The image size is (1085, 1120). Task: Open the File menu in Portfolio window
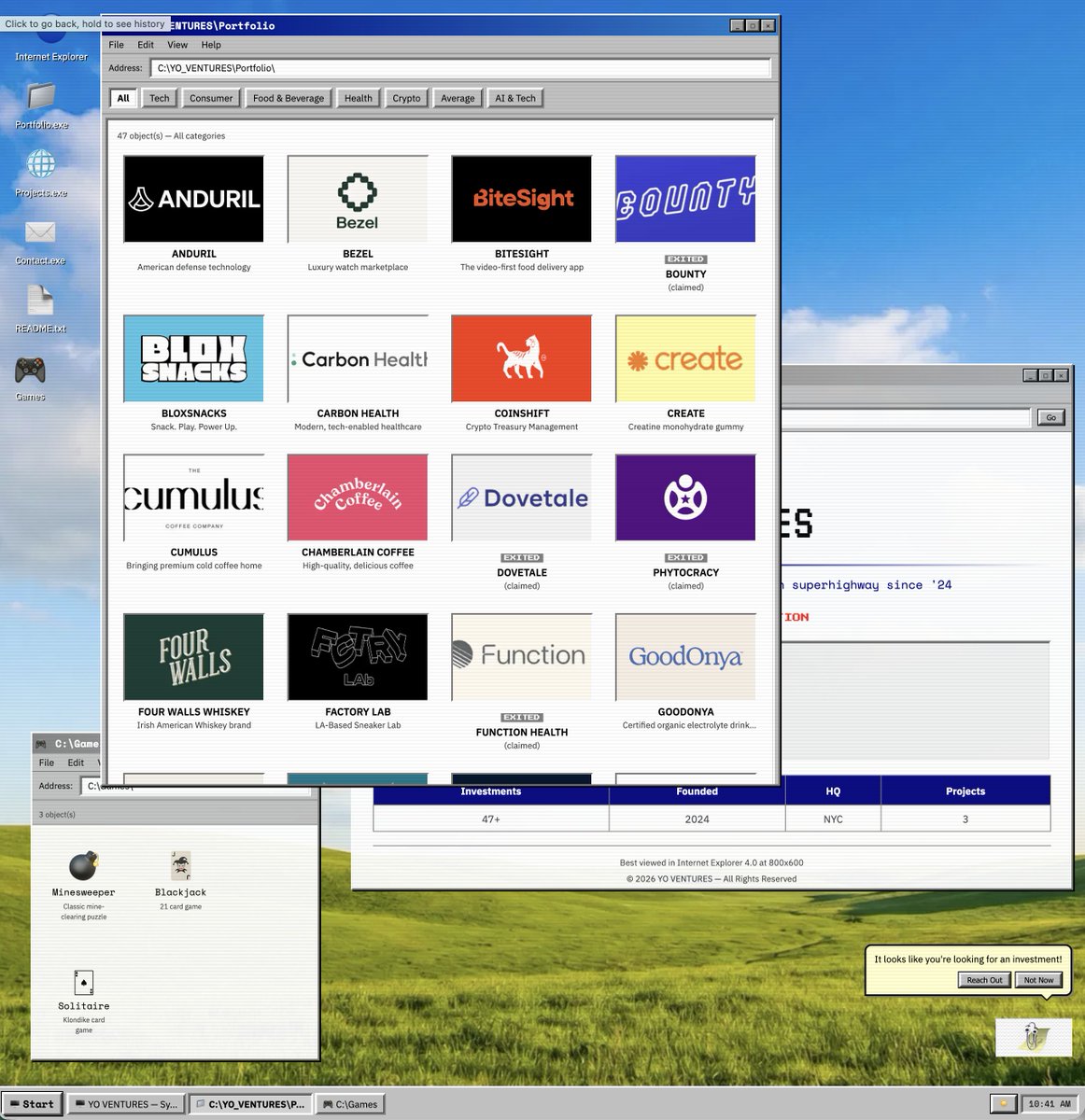[x=116, y=45]
